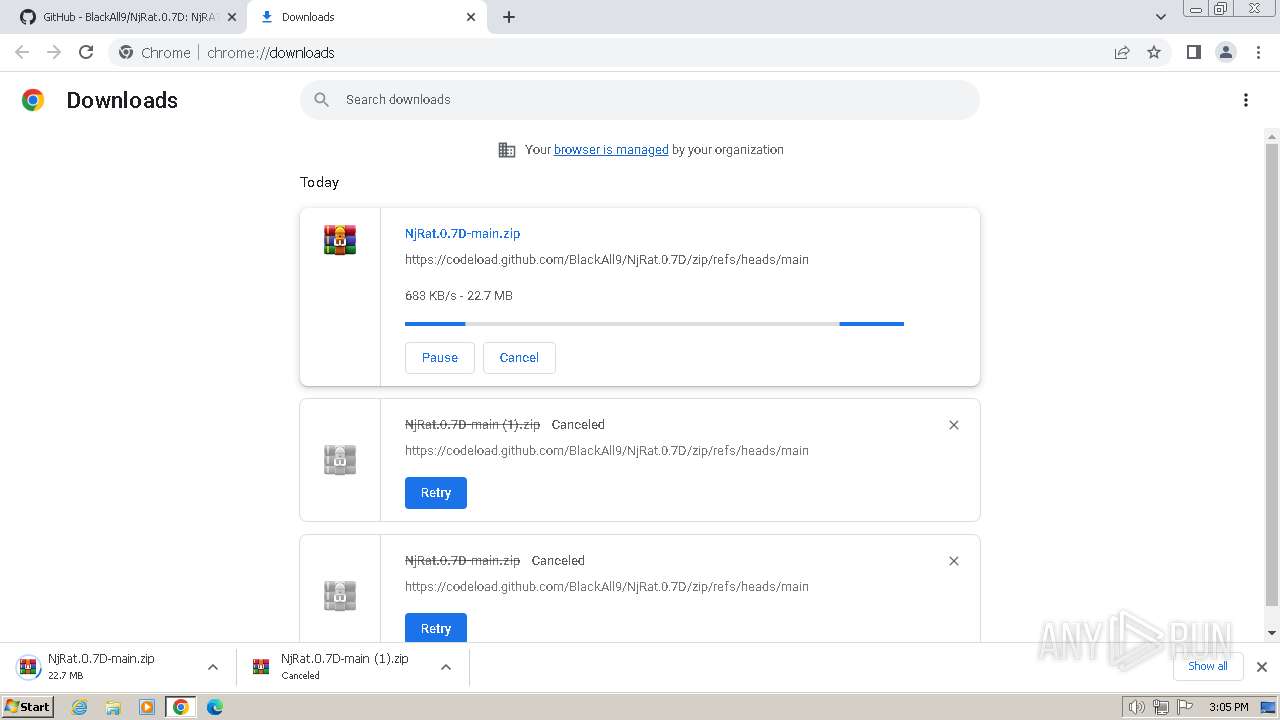Click the Chrome logo beside Downloads heading

pyautogui.click(x=33, y=100)
